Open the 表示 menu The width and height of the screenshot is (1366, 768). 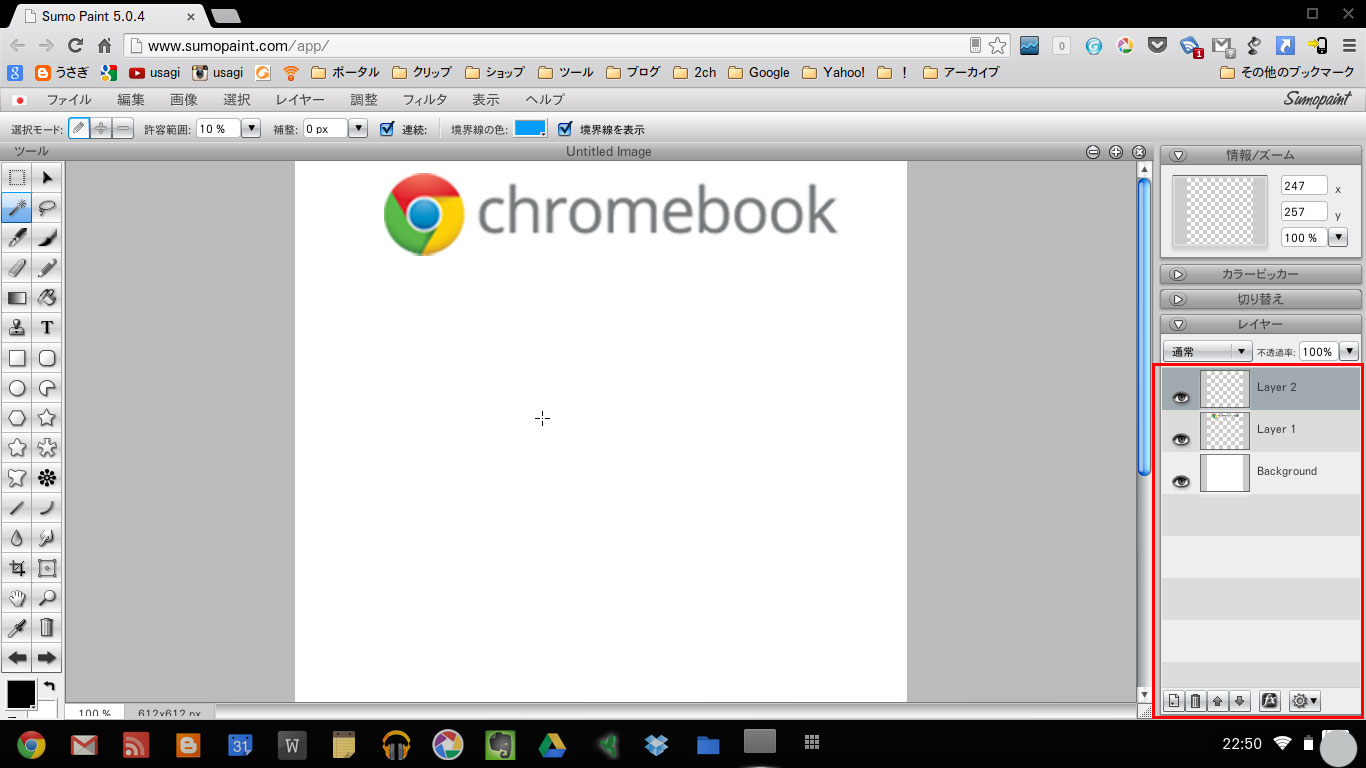coord(486,100)
